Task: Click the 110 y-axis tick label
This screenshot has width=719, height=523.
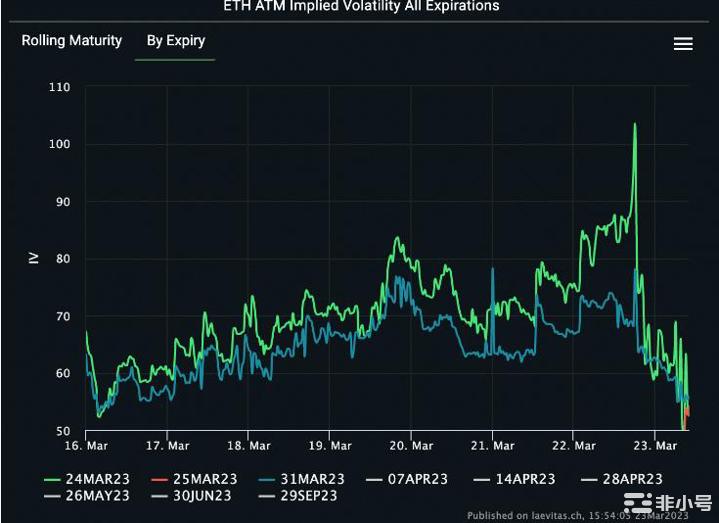Action: 59,87
